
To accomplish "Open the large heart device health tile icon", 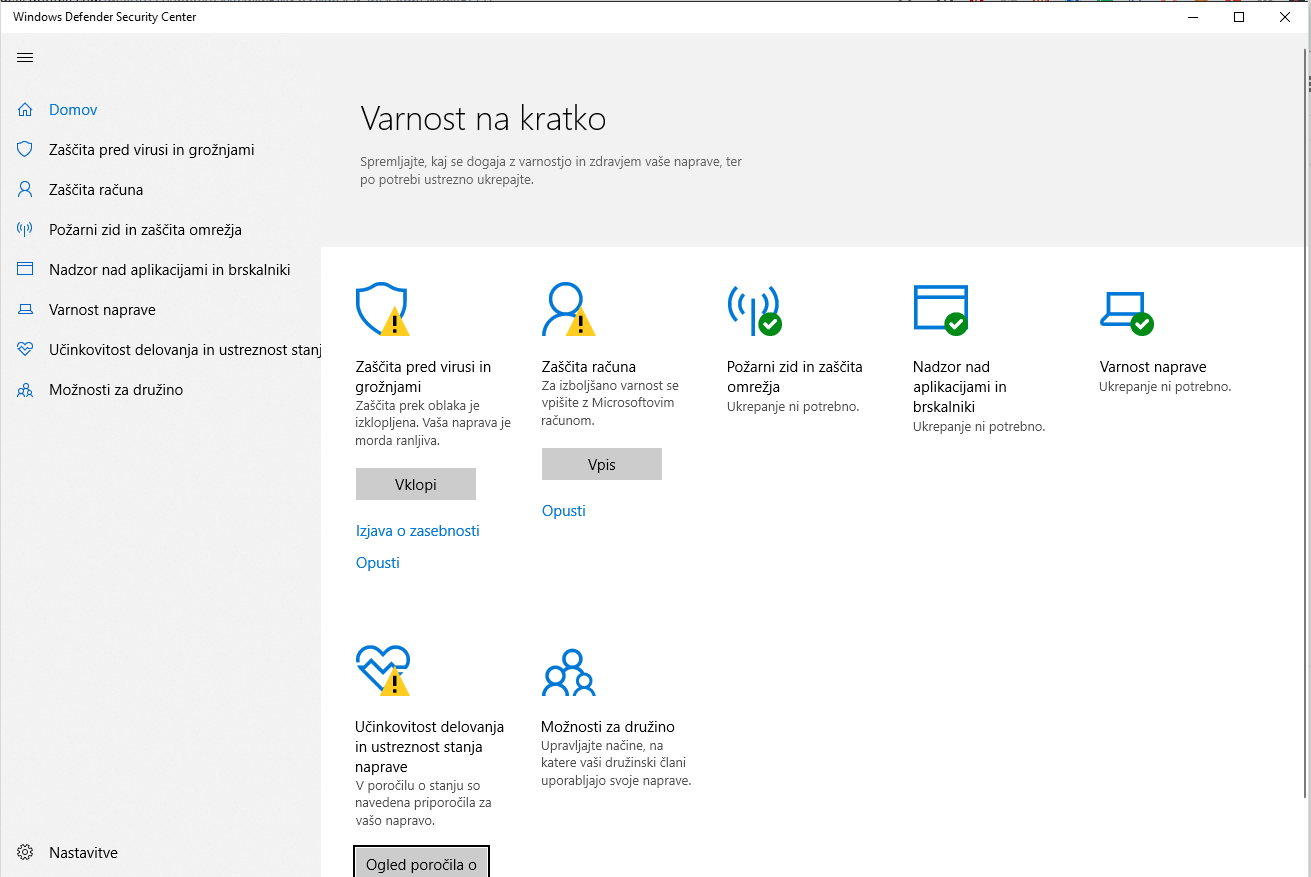I will pos(383,670).
